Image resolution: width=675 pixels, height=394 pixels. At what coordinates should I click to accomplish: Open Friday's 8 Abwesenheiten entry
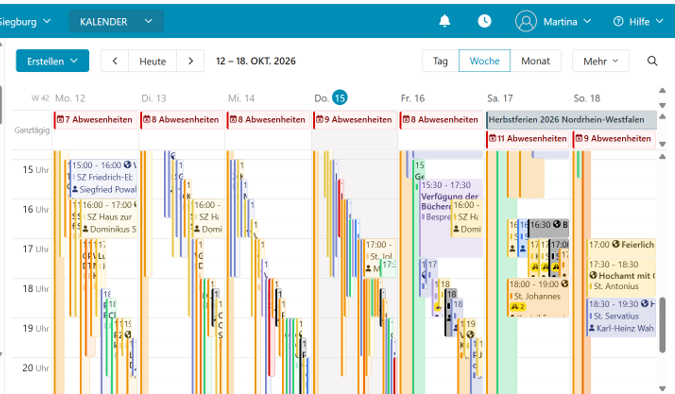(x=441, y=120)
